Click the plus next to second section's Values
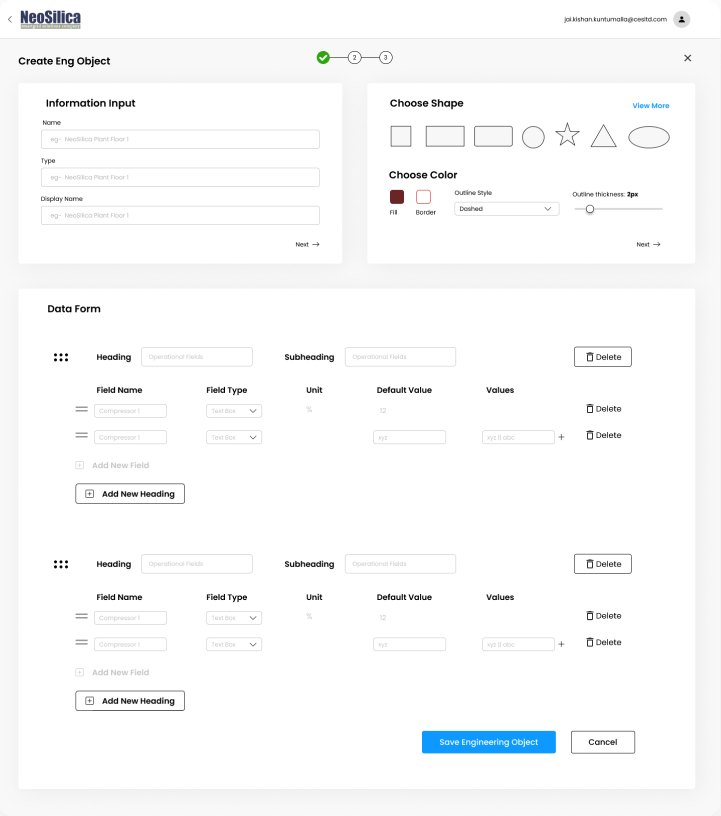Viewport: 721px width, 816px height. click(561, 644)
